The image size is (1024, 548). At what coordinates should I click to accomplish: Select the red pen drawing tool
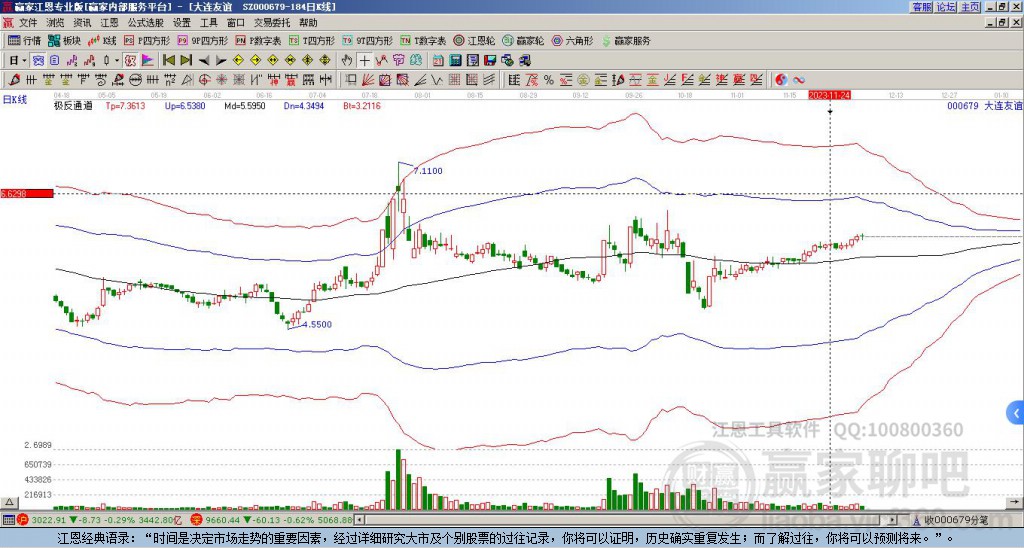click(14, 80)
